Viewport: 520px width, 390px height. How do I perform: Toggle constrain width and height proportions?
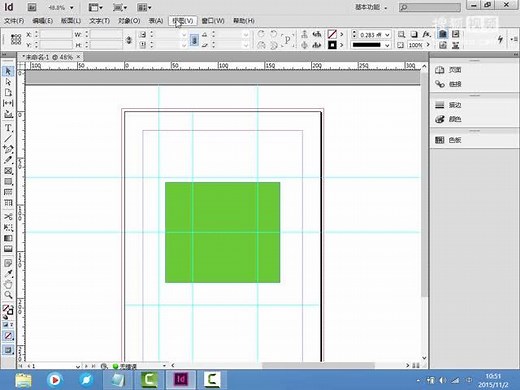pyautogui.click(x=129, y=40)
